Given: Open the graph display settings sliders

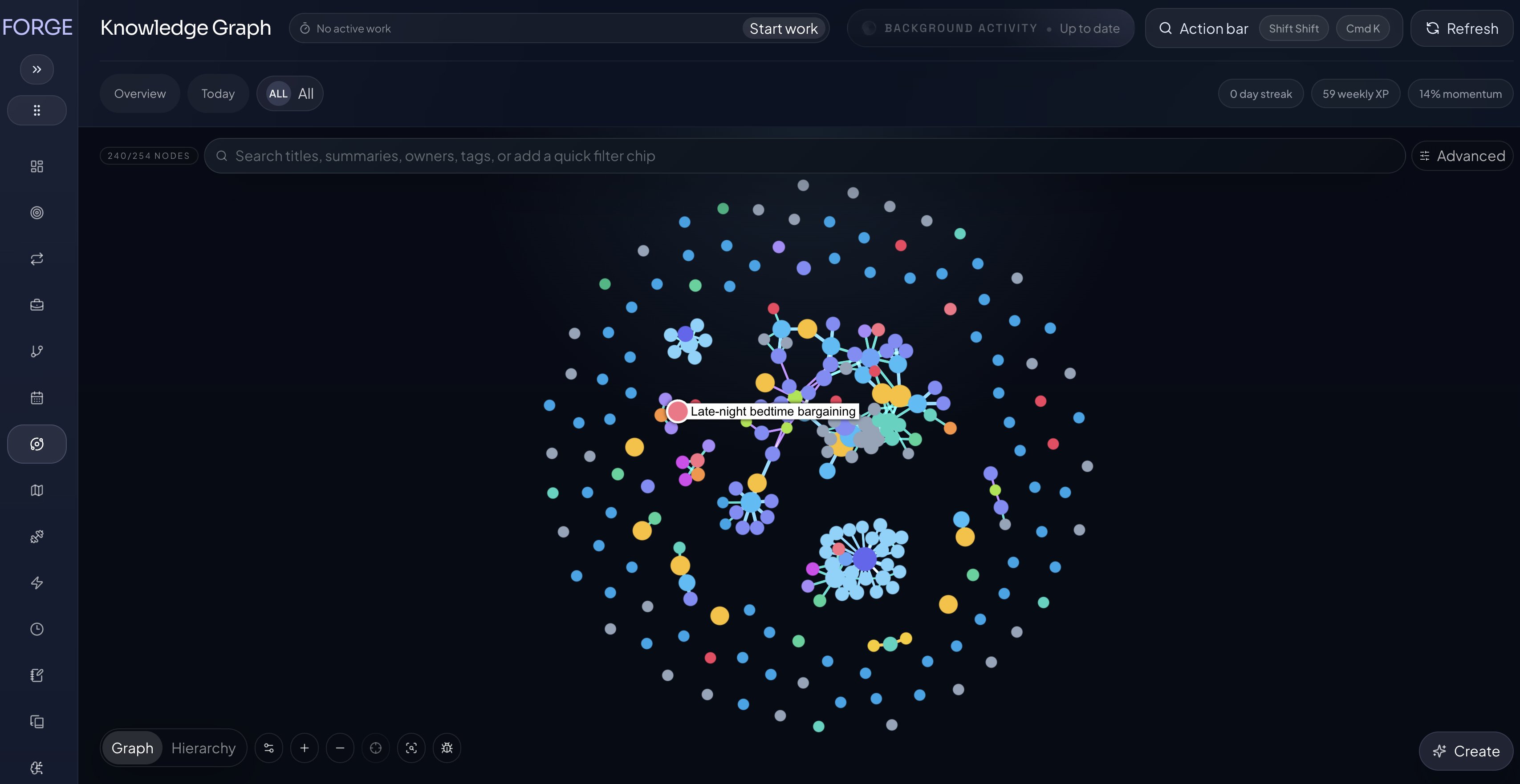Looking at the screenshot, I should 269,748.
